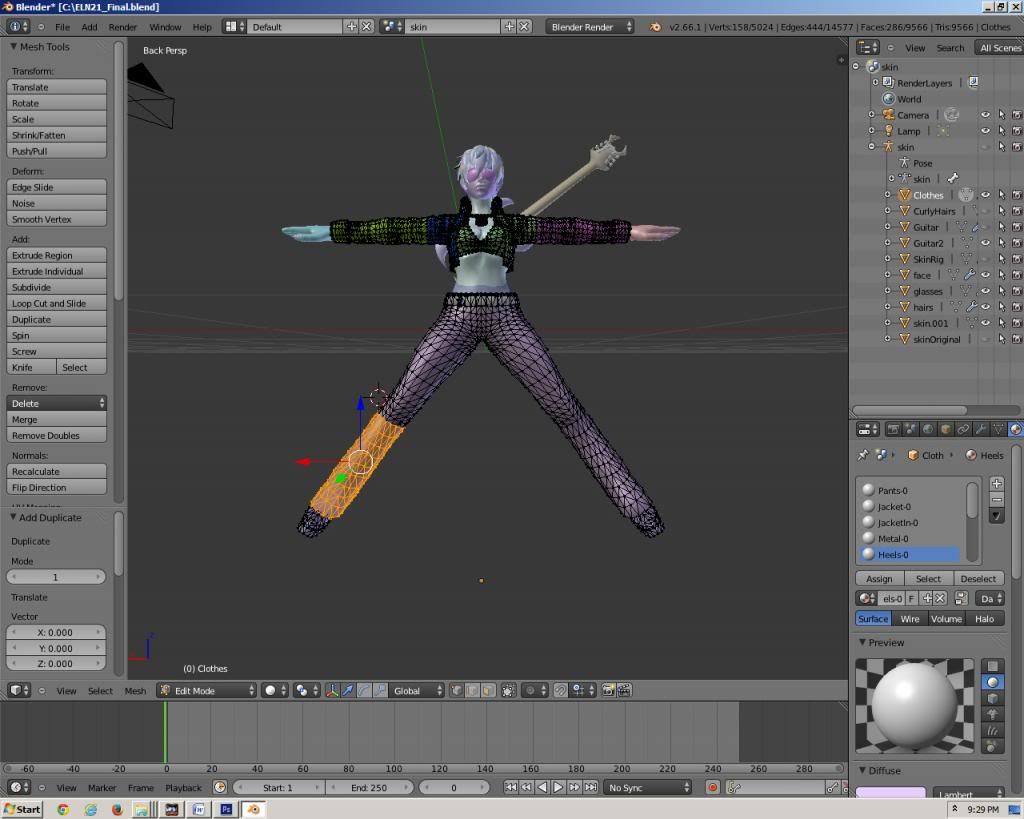This screenshot has height=819, width=1024.
Task: Open the Edit Mode dropdown
Action: click(207, 691)
